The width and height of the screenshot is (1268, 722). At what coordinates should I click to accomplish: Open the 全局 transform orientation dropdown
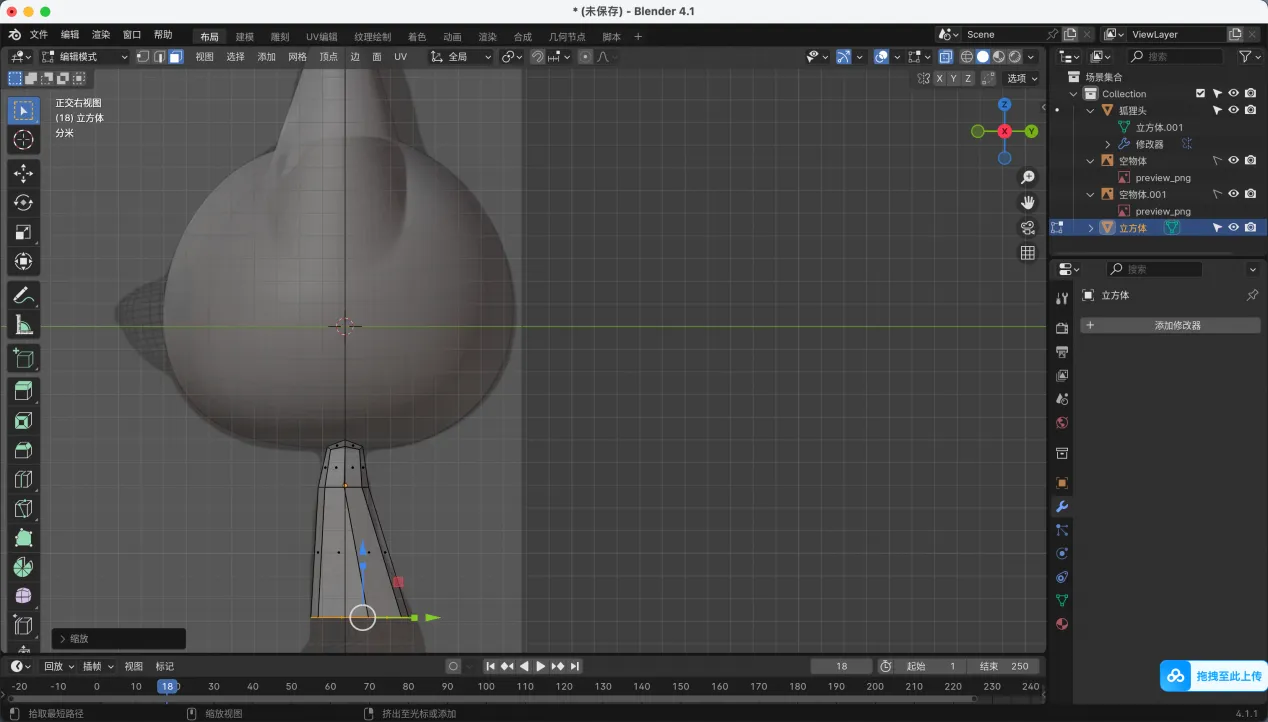[461, 57]
